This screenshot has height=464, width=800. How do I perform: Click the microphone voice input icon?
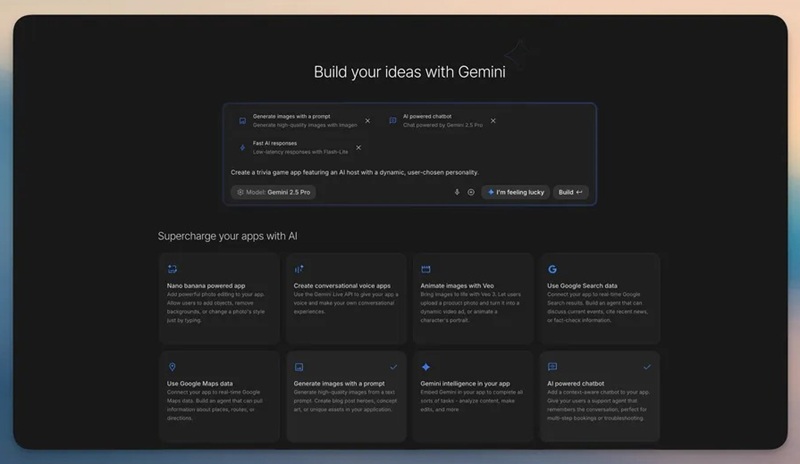pos(457,192)
